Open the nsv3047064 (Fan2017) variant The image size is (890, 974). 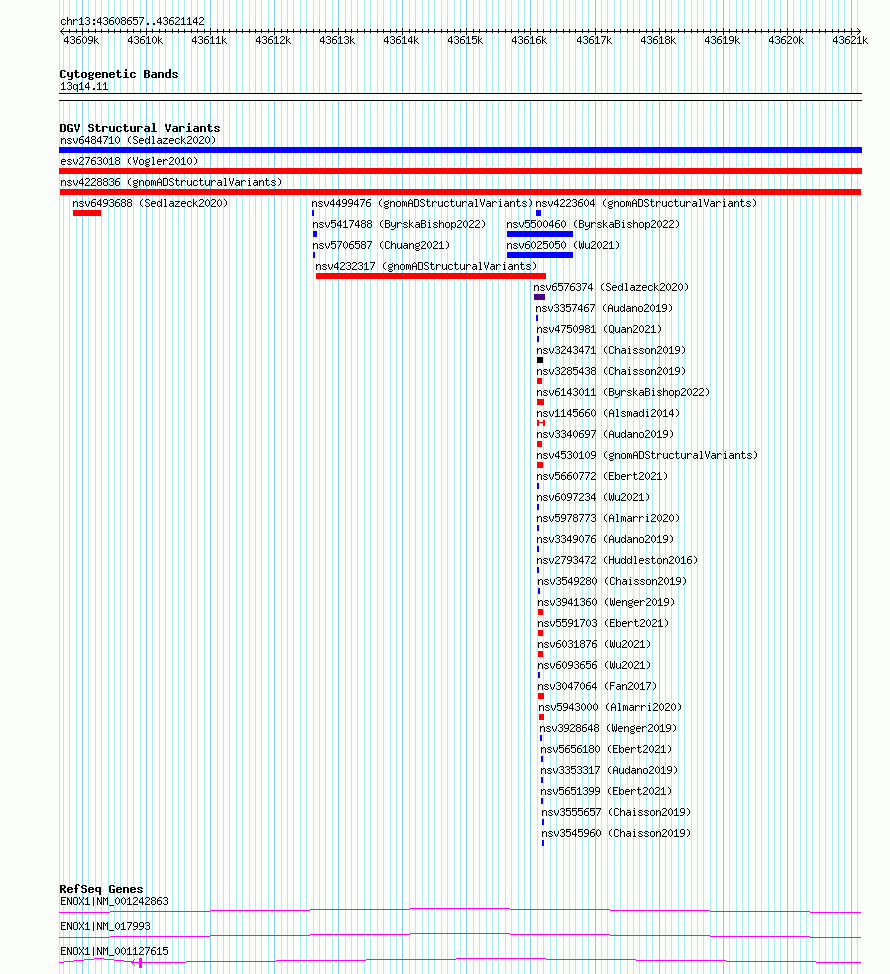597,686
